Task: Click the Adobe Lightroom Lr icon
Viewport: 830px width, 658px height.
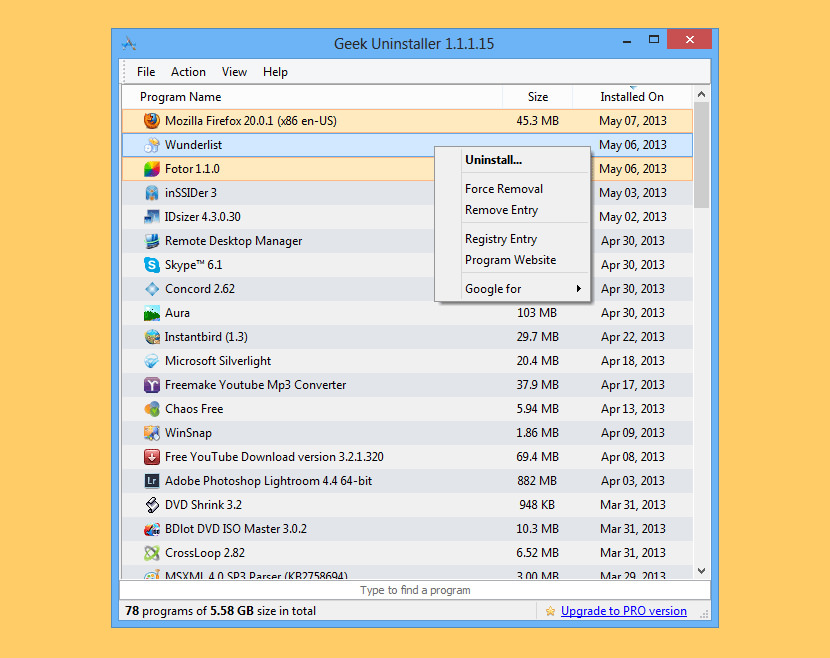Action: (152, 481)
